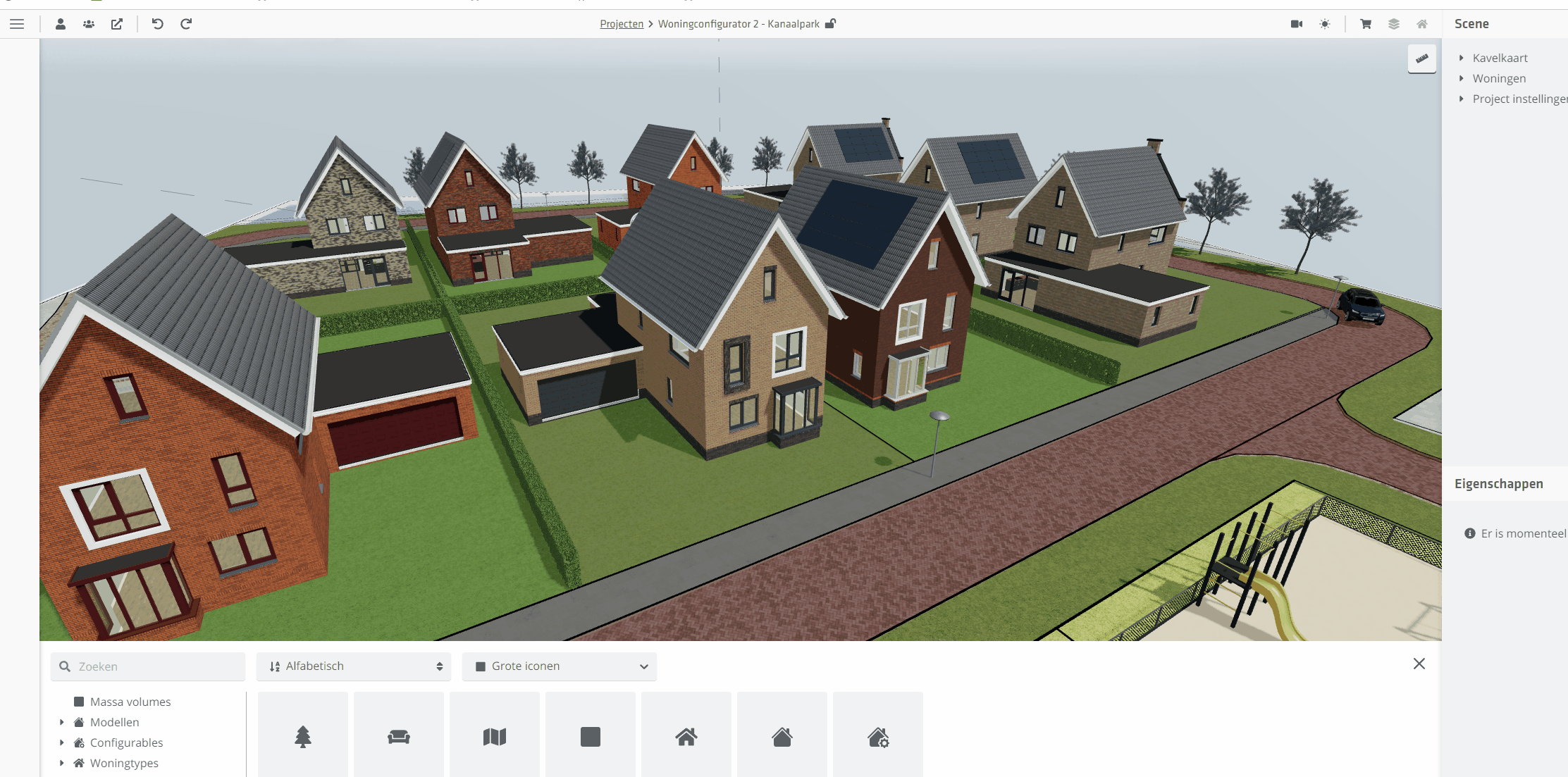
Task: Click the external link share icon
Action: (117, 24)
